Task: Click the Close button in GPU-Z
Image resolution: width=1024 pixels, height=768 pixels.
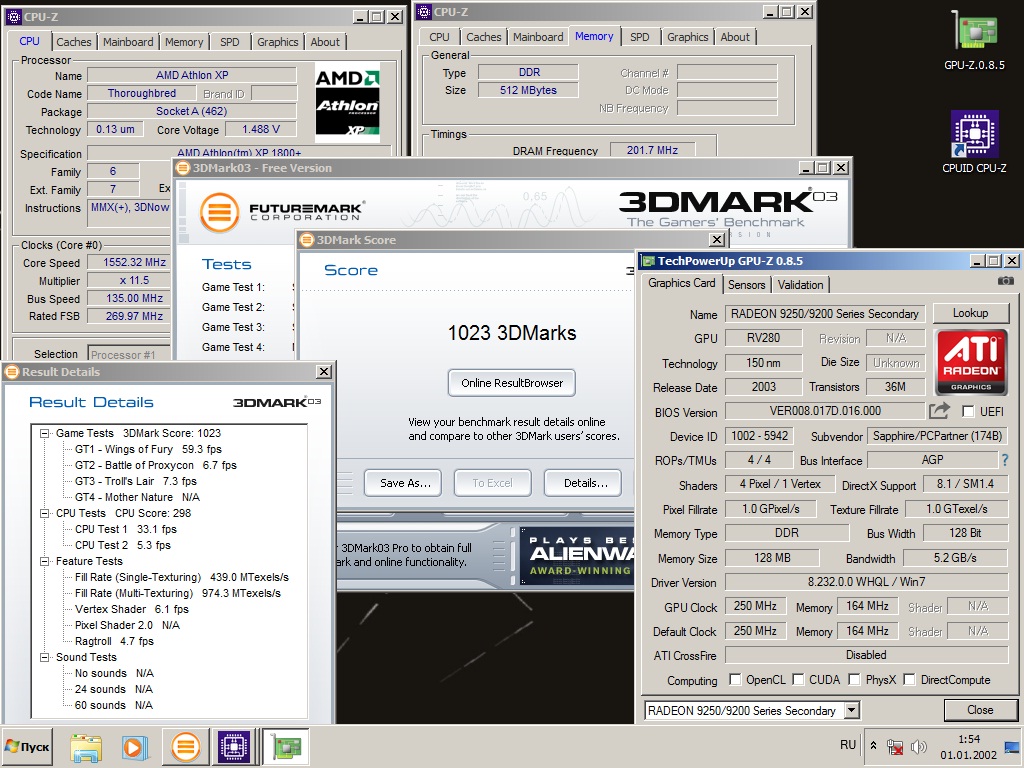Action: tap(980, 710)
